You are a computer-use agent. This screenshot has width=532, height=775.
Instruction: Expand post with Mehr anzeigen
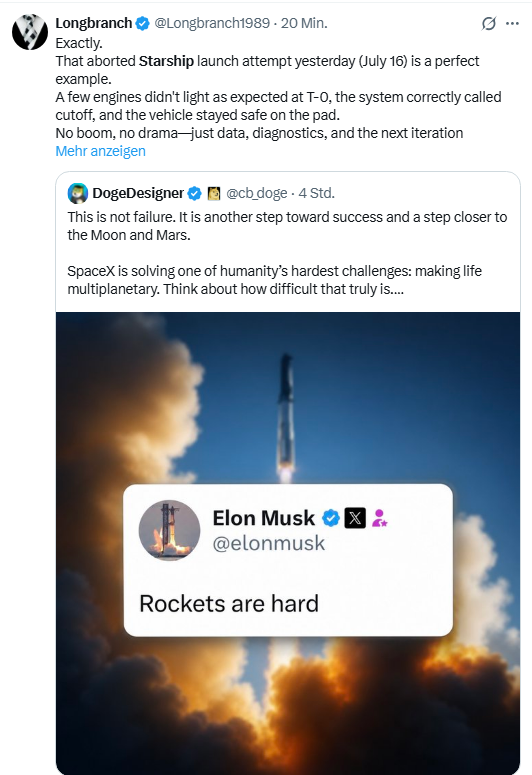(100, 151)
